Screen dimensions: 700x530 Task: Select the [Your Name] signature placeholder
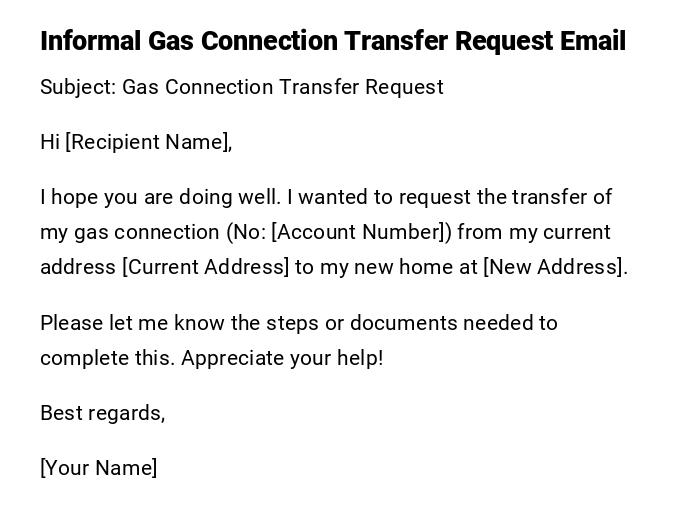tap(98, 468)
